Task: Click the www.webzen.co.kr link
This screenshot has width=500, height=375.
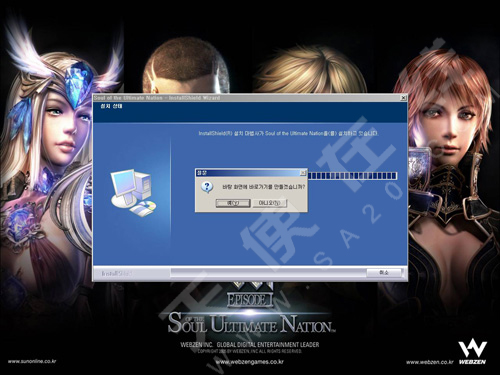Action: (430, 362)
